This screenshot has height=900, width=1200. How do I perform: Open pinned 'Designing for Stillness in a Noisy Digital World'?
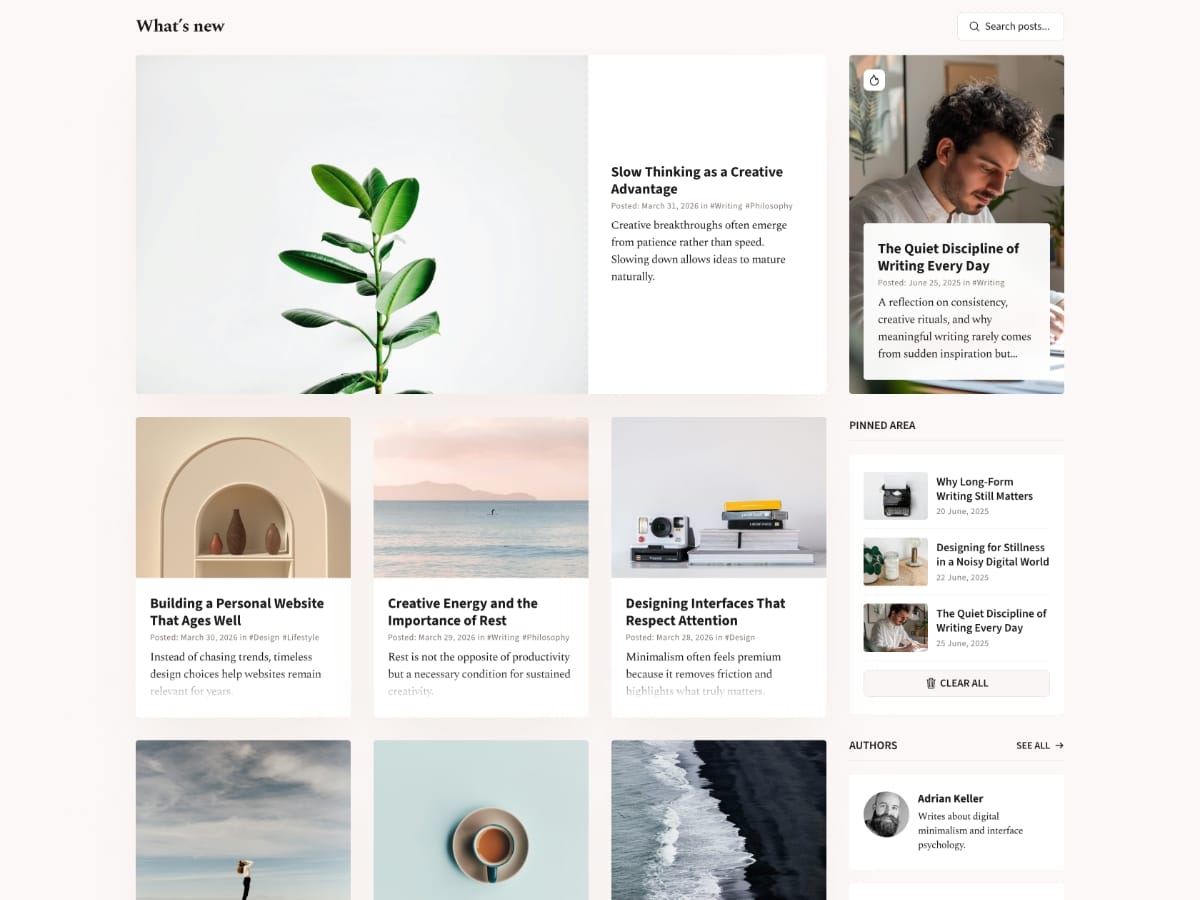(x=992, y=555)
